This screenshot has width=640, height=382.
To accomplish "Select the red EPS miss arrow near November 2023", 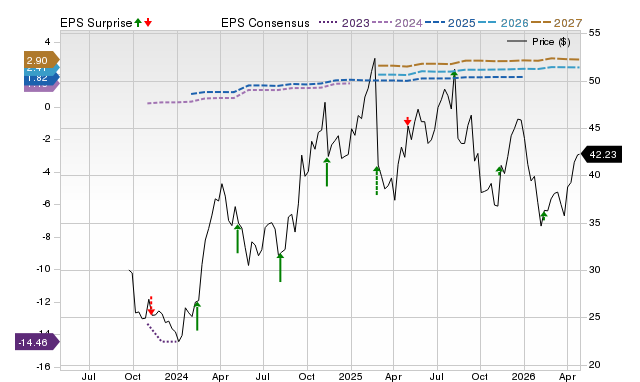I will tap(151, 306).
